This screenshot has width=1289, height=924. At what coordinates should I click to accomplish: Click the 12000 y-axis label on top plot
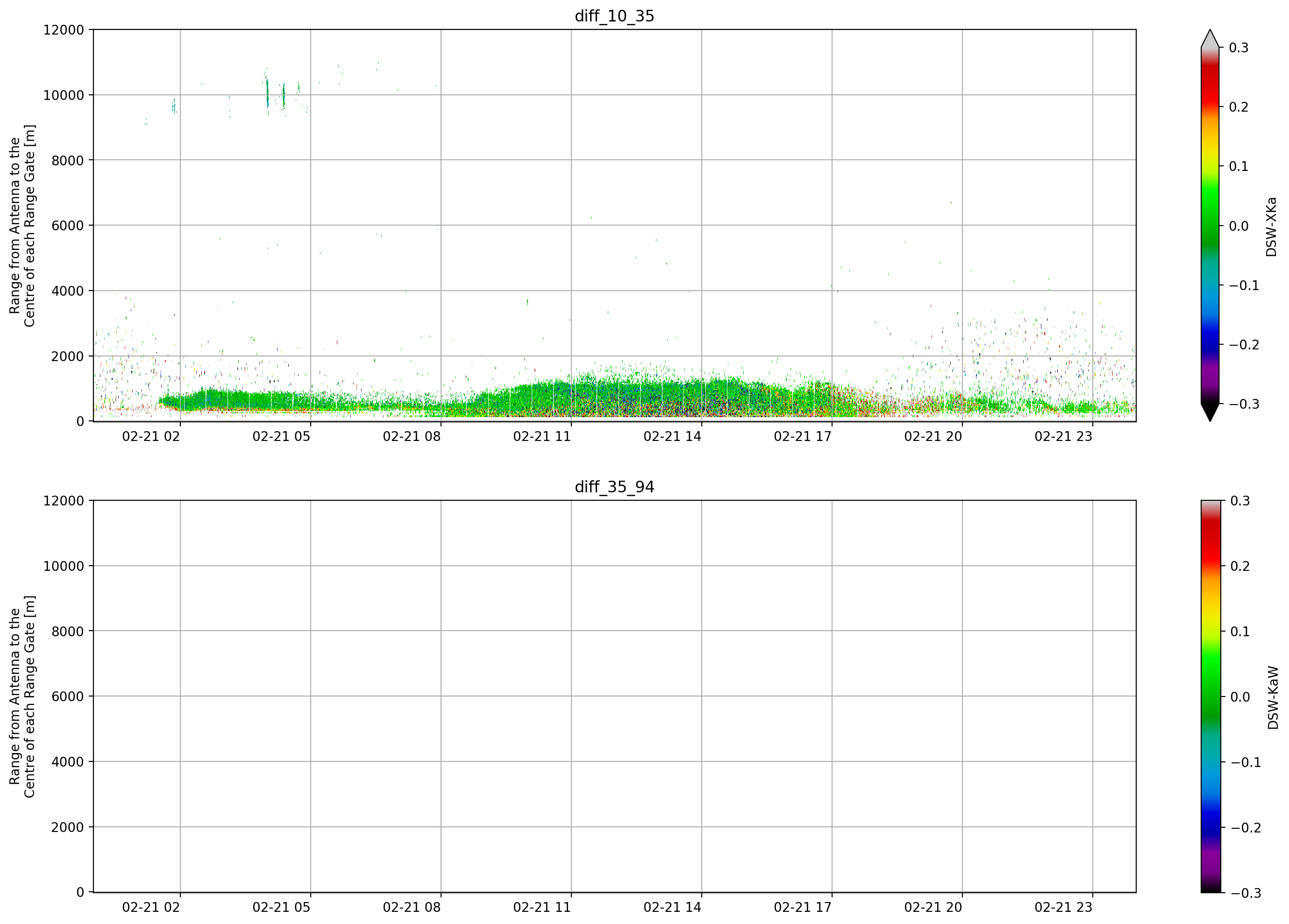coord(64,29)
